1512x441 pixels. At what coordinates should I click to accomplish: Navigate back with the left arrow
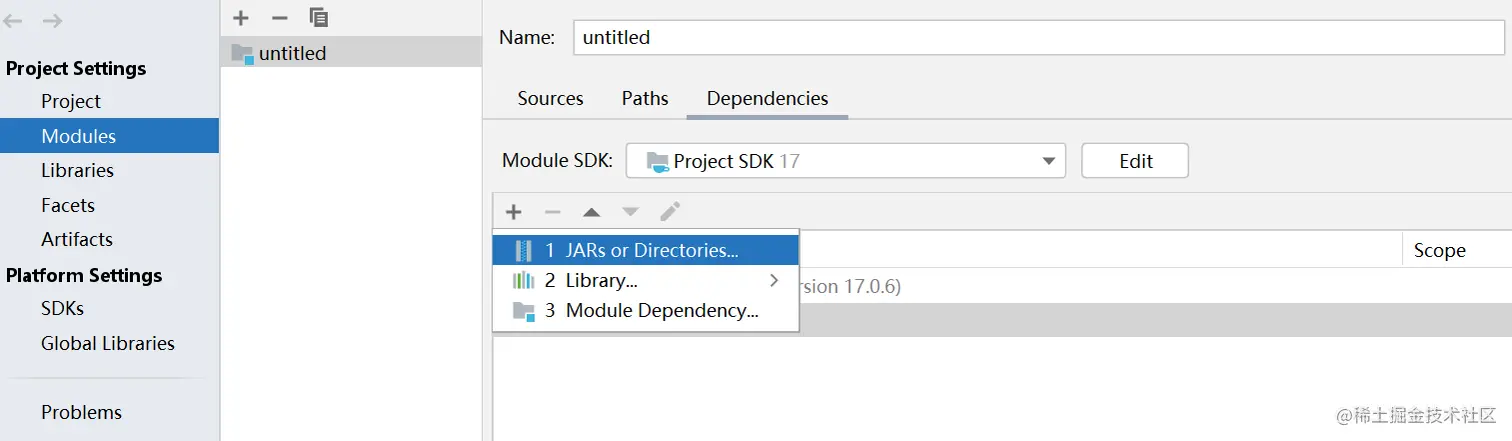tap(14, 21)
